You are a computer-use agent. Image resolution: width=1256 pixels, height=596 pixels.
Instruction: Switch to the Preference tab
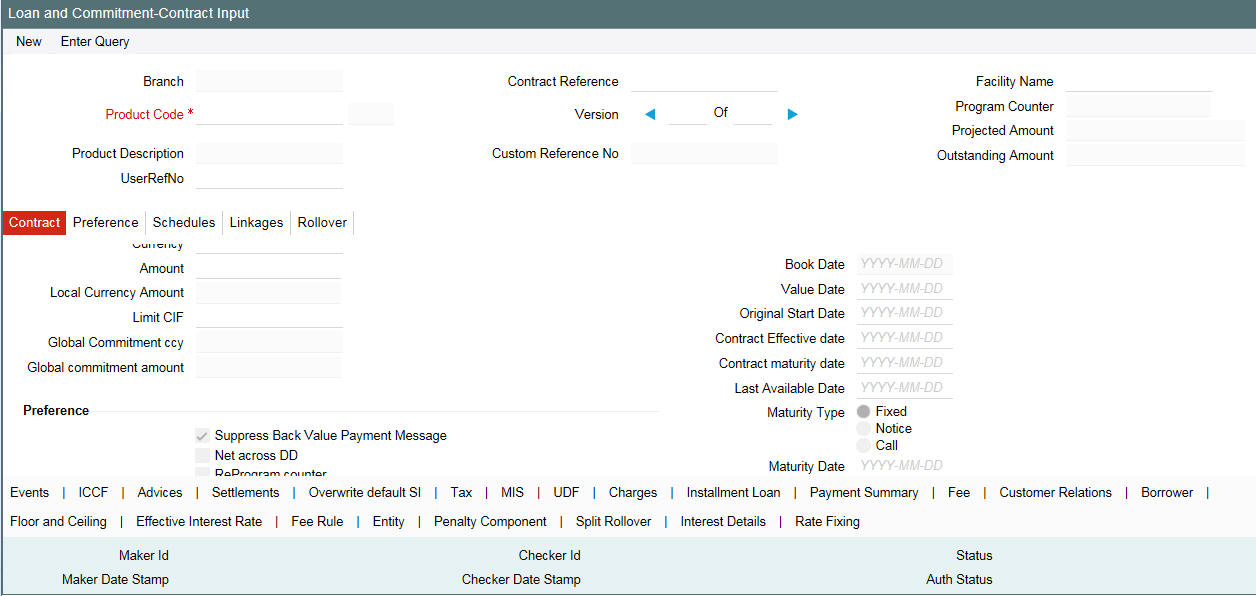(x=106, y=222)
